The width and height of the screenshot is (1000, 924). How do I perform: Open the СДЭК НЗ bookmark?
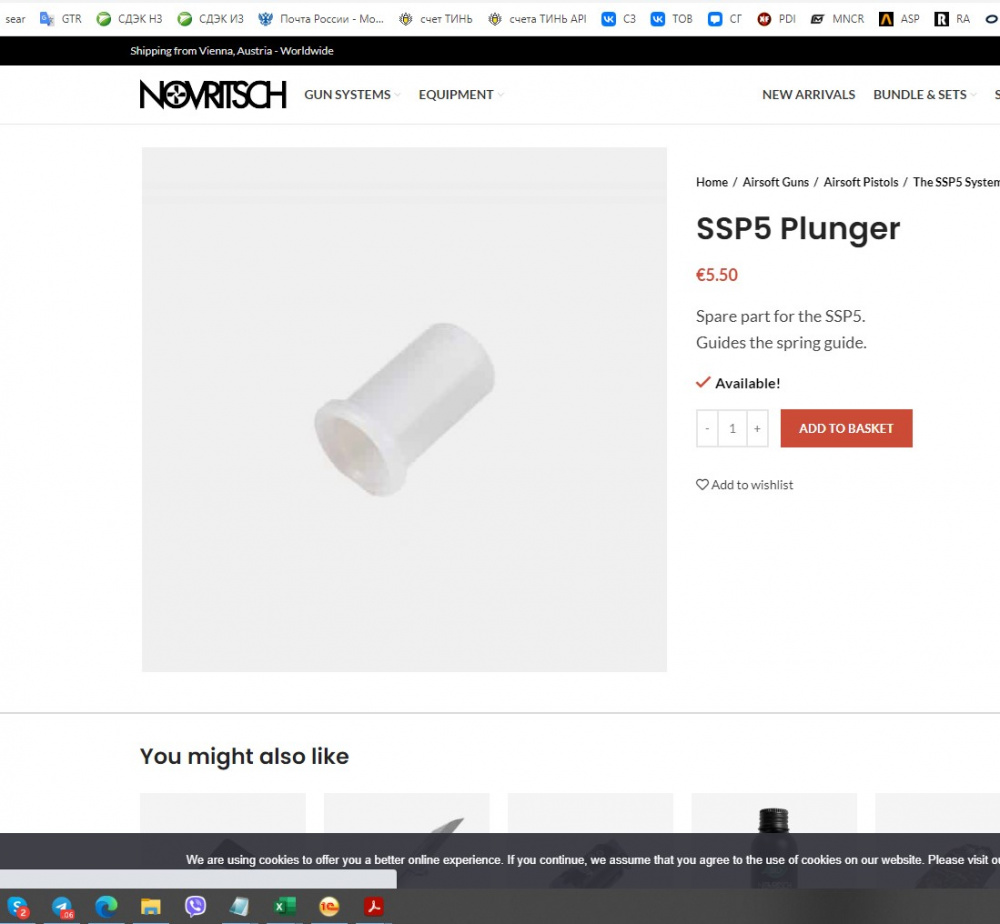(129, 19)
